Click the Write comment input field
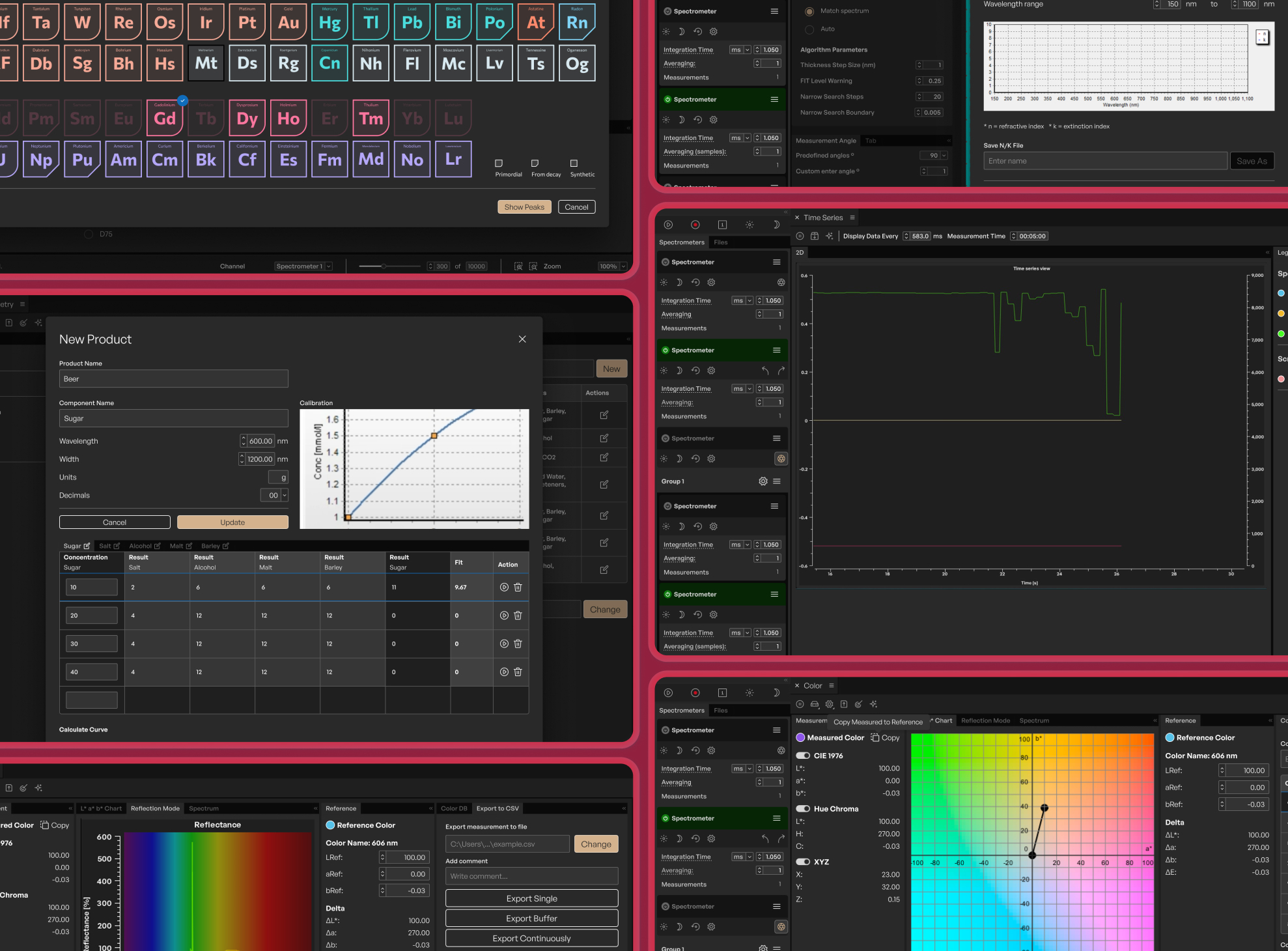This screenshot has height=951, width=1288. click(531, 876)
